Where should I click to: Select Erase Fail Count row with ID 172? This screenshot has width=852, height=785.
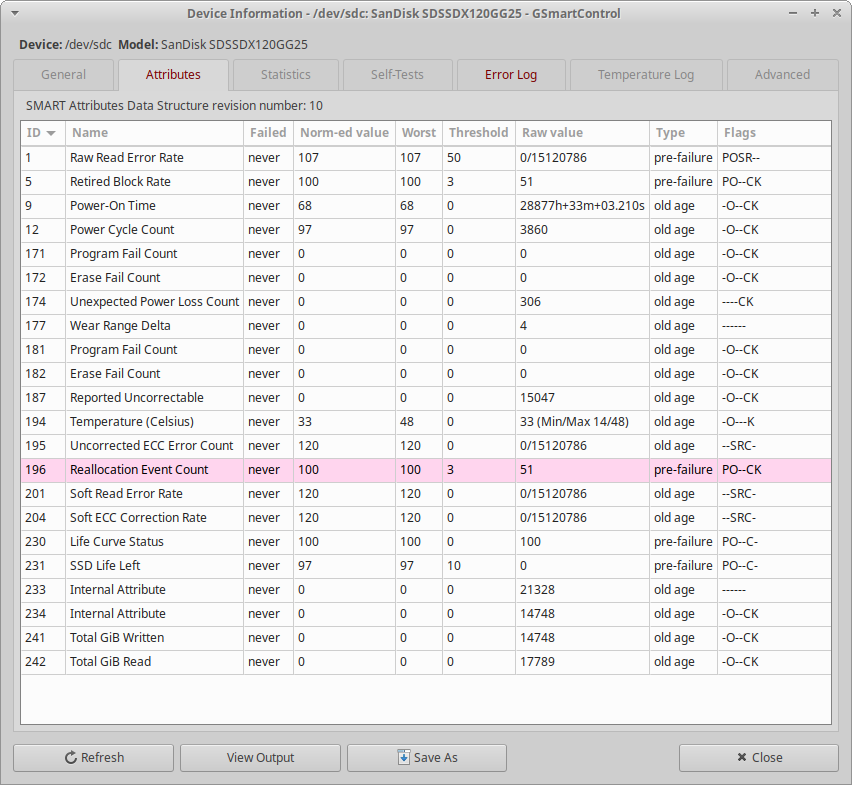pos(426,278)
